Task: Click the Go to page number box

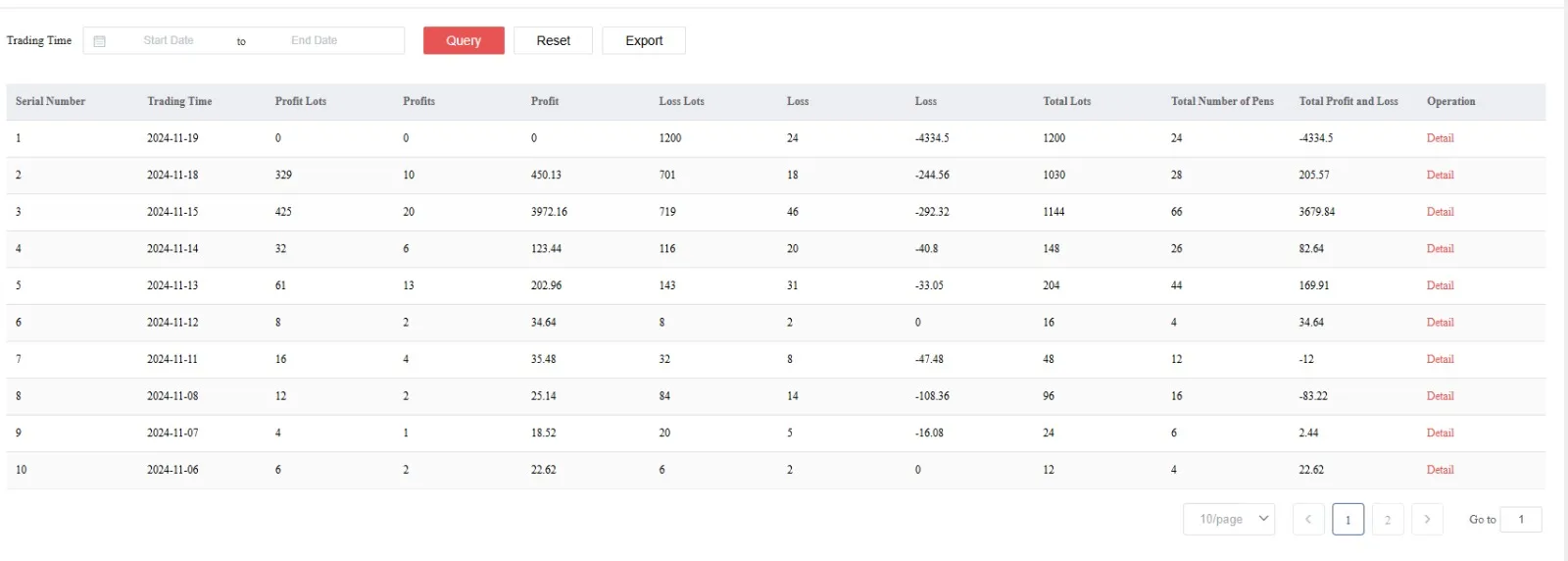Action: point(1521,520)
